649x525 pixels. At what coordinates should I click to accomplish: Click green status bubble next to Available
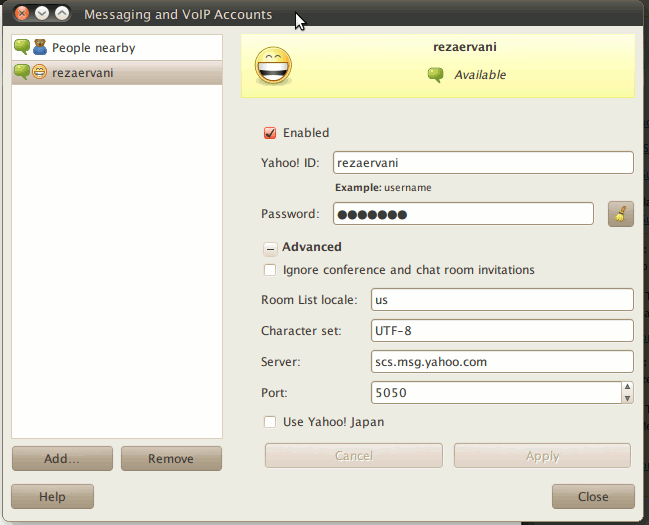(x=435, y=75)
